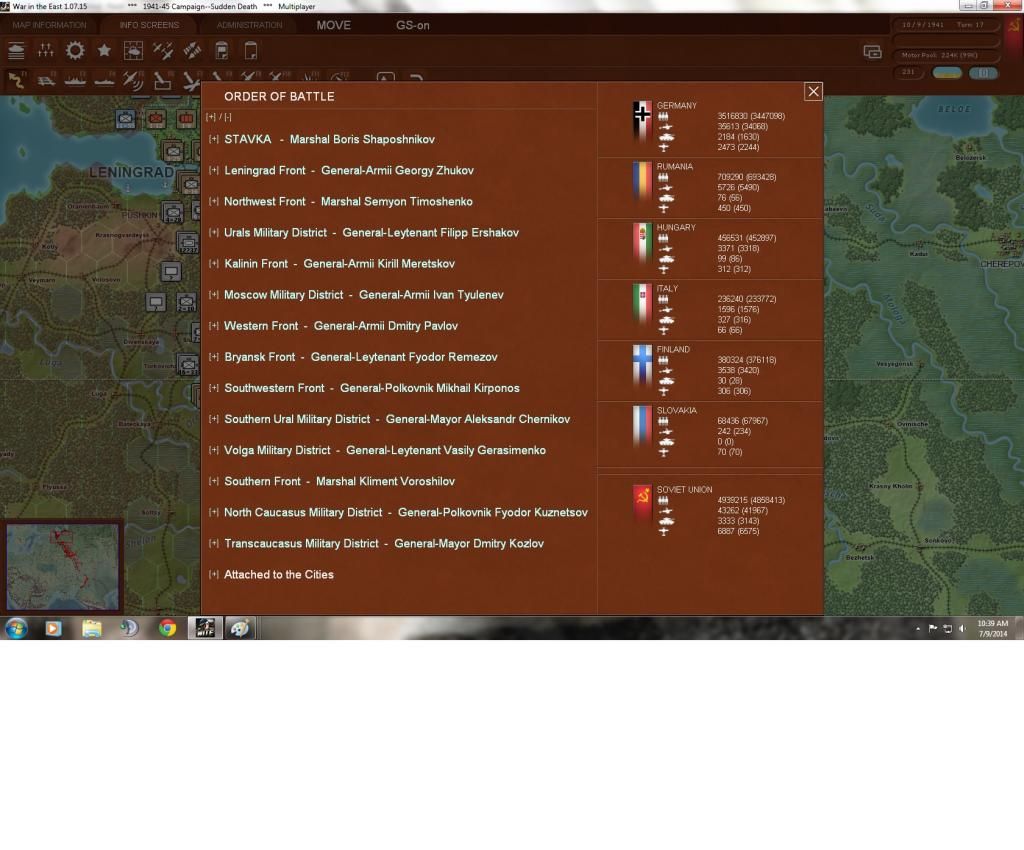Expand the Kalinin Front entry
Viewport: 1024px width, 850px height.
(214, 264)
